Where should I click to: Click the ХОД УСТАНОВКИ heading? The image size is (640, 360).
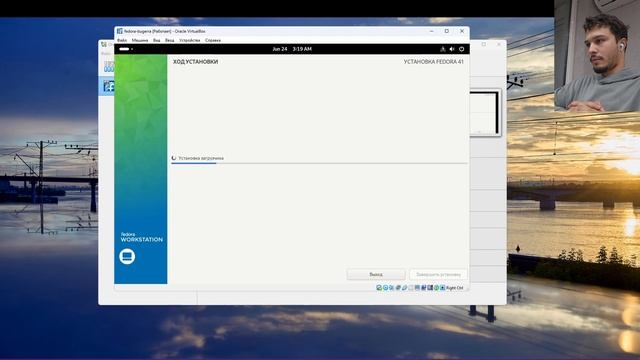pyautogui.click(x=196, y=62)
